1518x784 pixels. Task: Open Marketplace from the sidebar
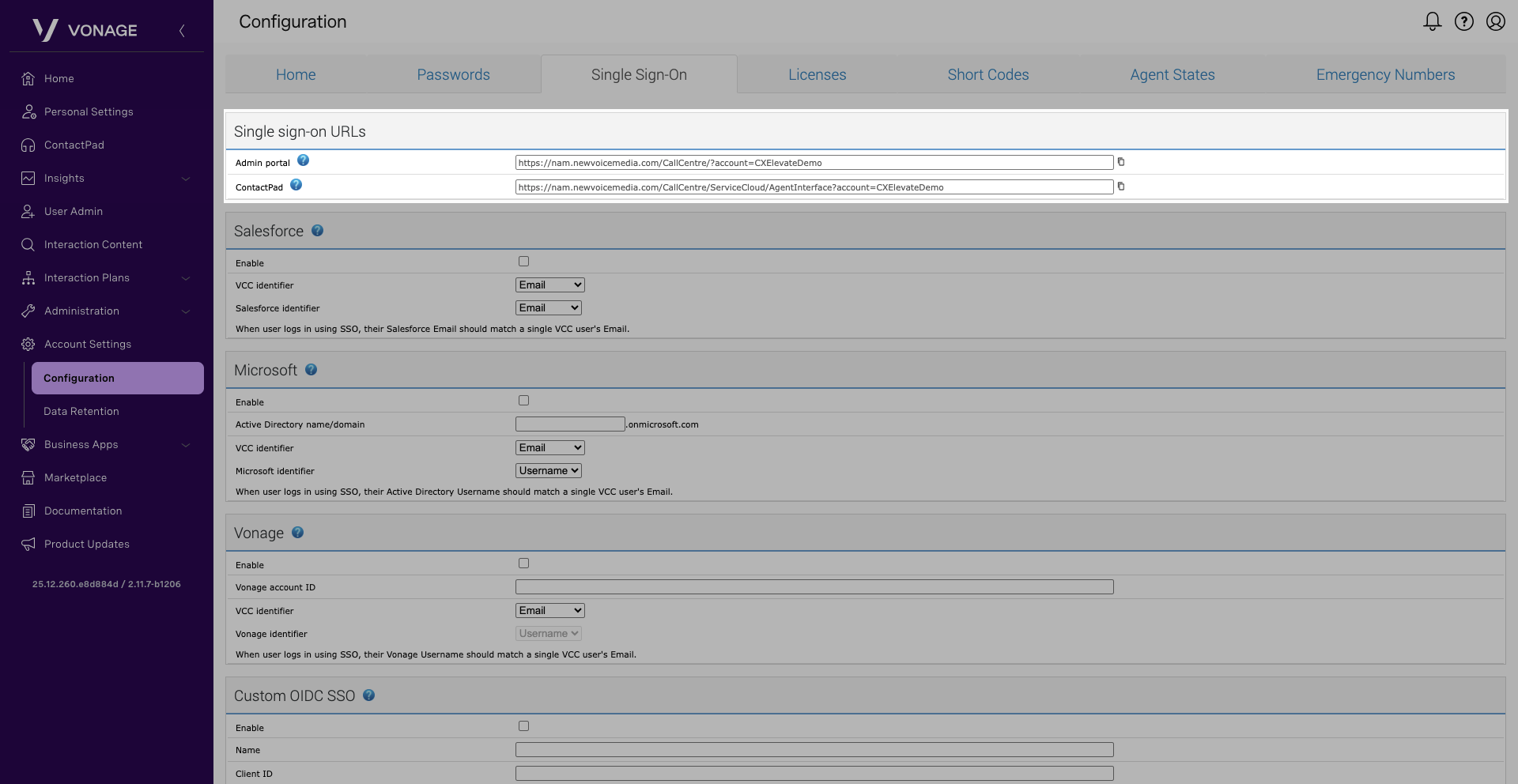(75, 478)
